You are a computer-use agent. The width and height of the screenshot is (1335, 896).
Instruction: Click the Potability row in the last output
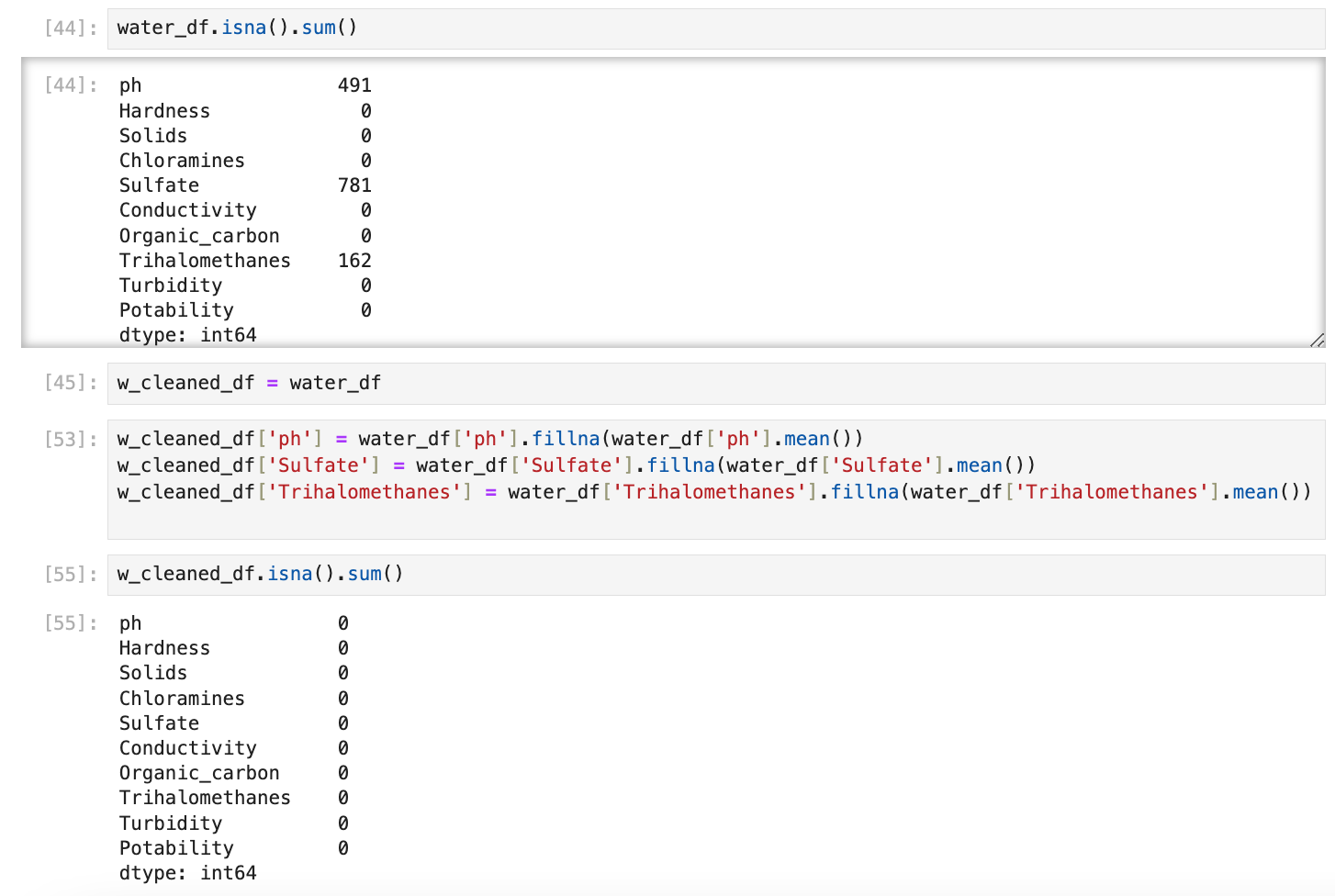pos(176,848)
